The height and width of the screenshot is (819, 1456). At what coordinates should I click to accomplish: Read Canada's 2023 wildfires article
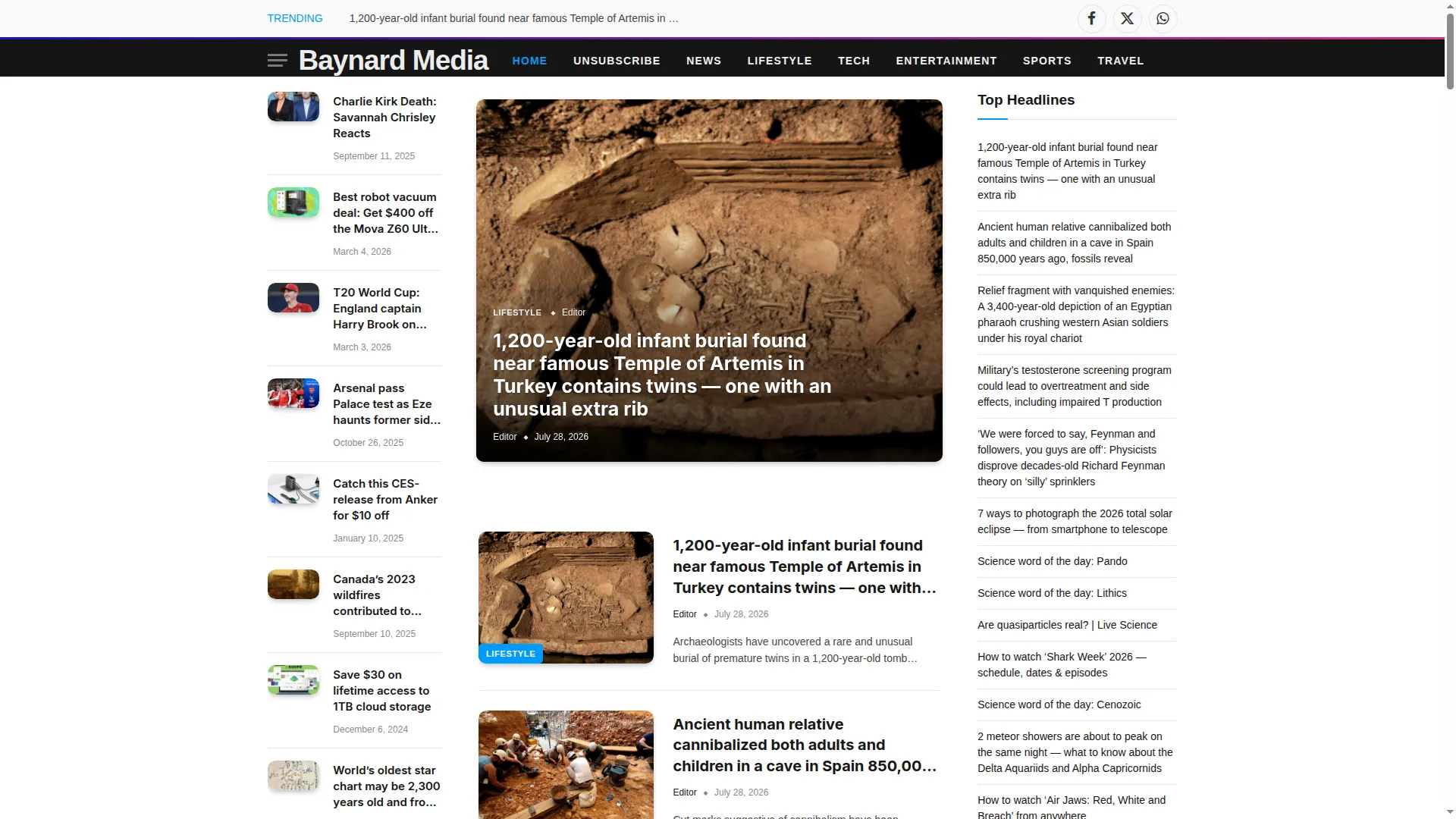[377, 595]
